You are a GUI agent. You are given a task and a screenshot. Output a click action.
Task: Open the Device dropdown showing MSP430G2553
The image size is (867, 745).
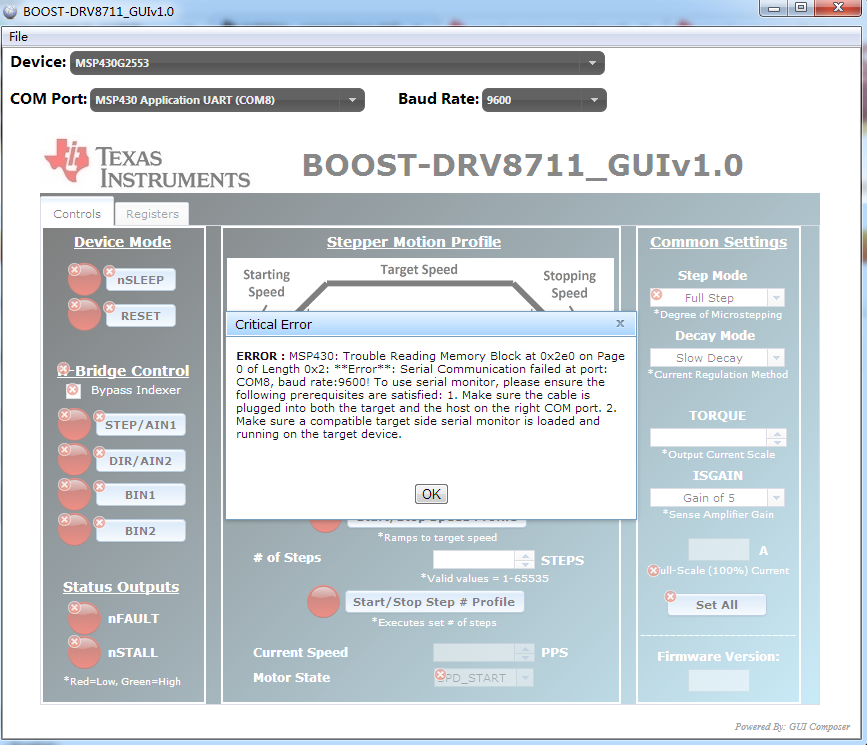pos(337,63)
